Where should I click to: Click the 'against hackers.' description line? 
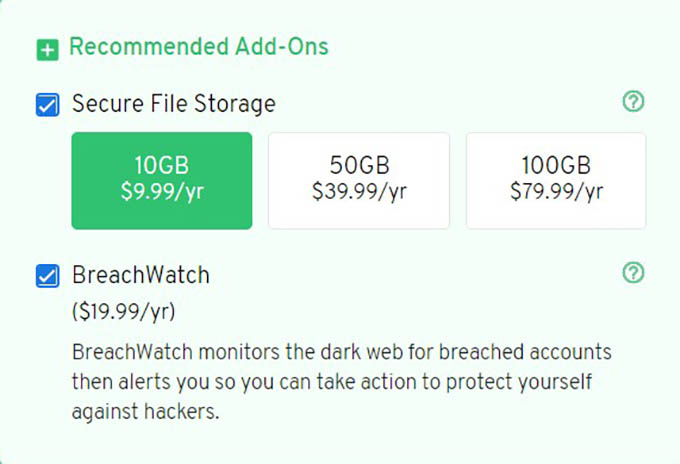(145, 411)
